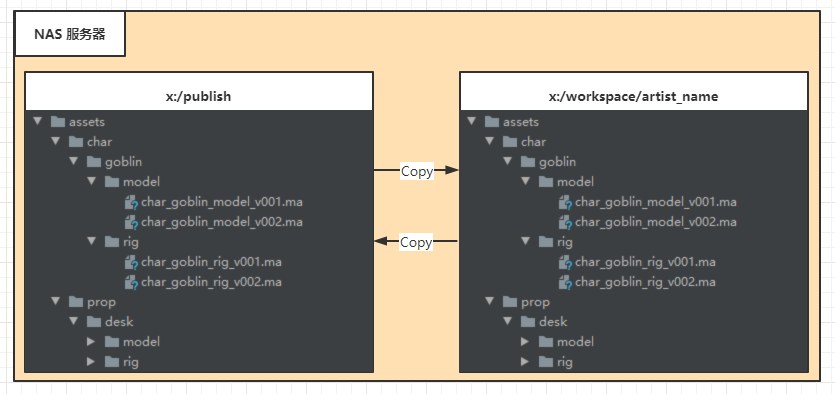The width and height of the screenshot is (835, 394).
Task: Collapse the assets root in workspace tree
Action: (x=471, y=121)
